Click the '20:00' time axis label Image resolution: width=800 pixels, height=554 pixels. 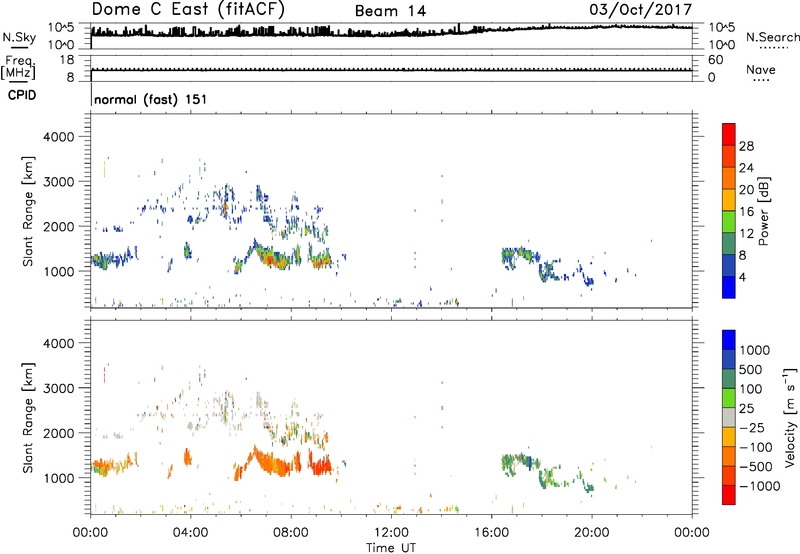tap(591, 533)
